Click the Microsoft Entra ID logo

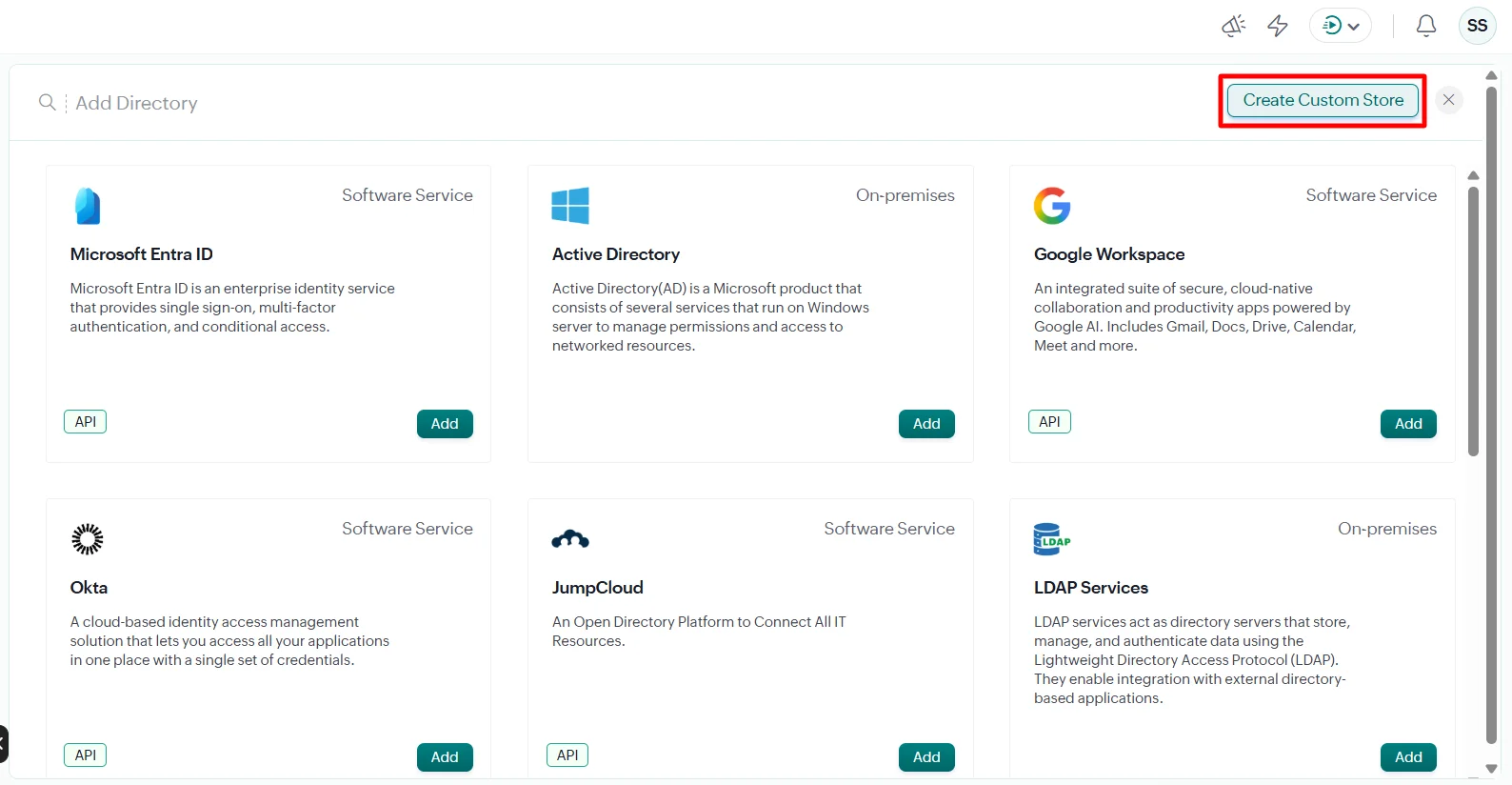[x=88, y=206]
